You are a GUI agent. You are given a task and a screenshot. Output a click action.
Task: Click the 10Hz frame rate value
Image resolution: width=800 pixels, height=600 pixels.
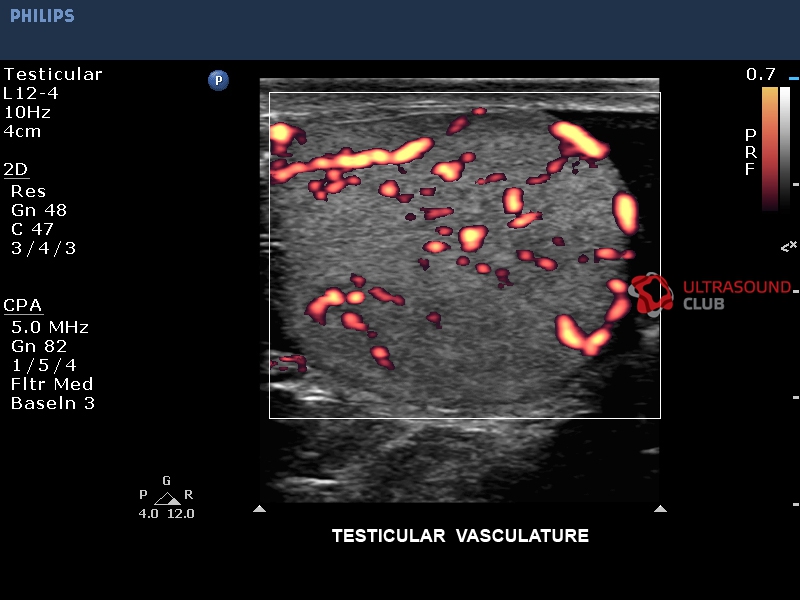tap(27, 112)
